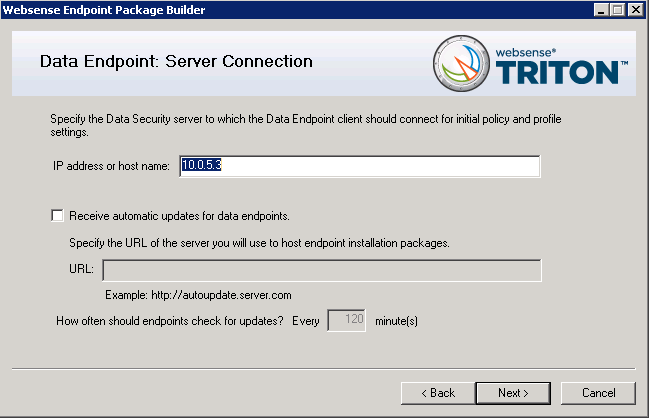This screenshot has height=419, width=650.
Task: Maximize the Package Builder window
Action: click(617, 10)
